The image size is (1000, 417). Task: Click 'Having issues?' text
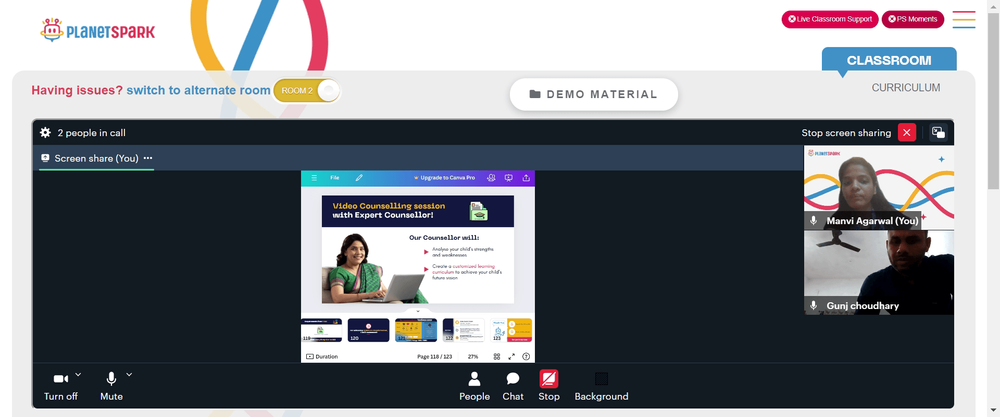[77, 91]
